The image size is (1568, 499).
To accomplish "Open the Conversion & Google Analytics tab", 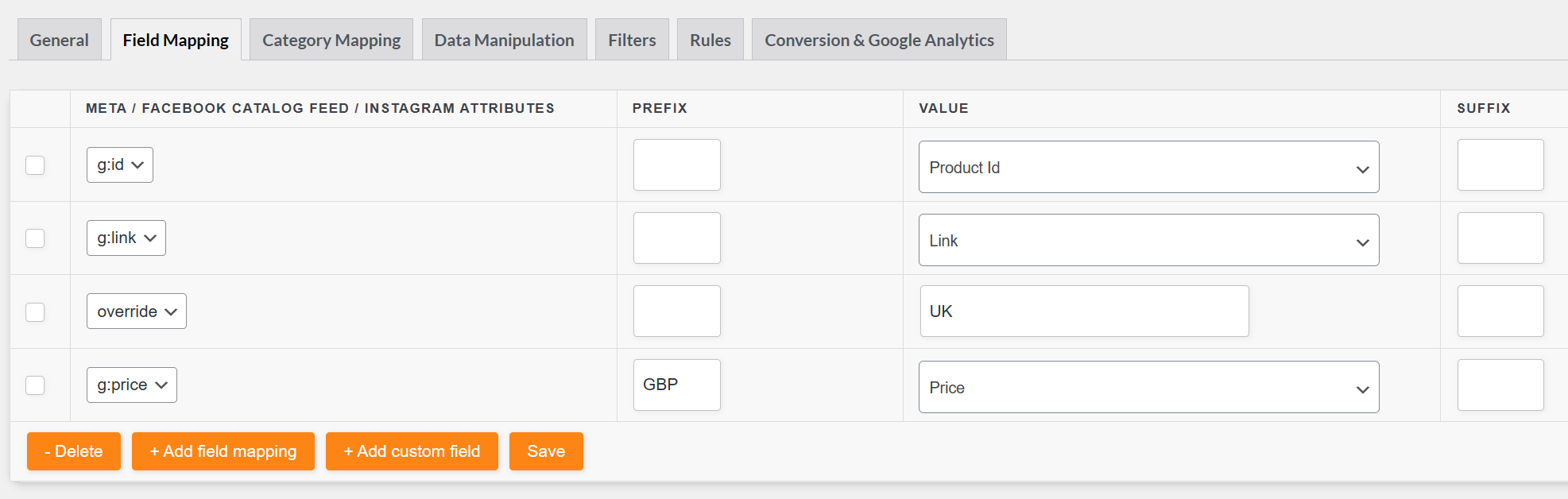I will [879, 40].
